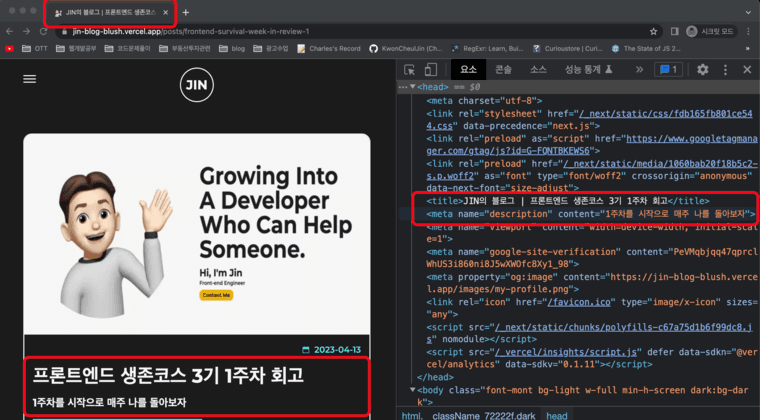Open the hamburger menu on the blog

point(30,79)
